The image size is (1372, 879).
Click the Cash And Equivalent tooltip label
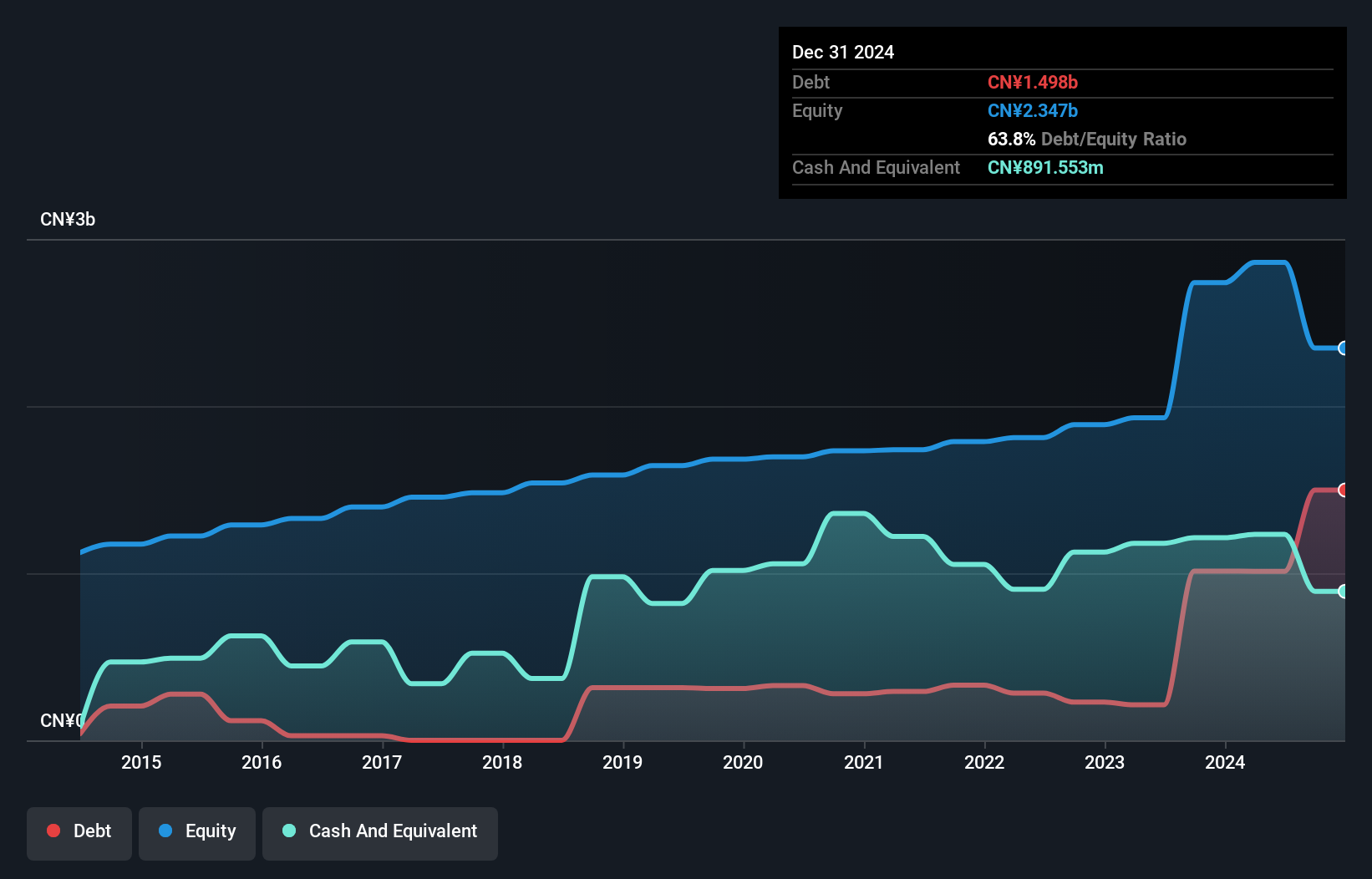click(876, 168)
